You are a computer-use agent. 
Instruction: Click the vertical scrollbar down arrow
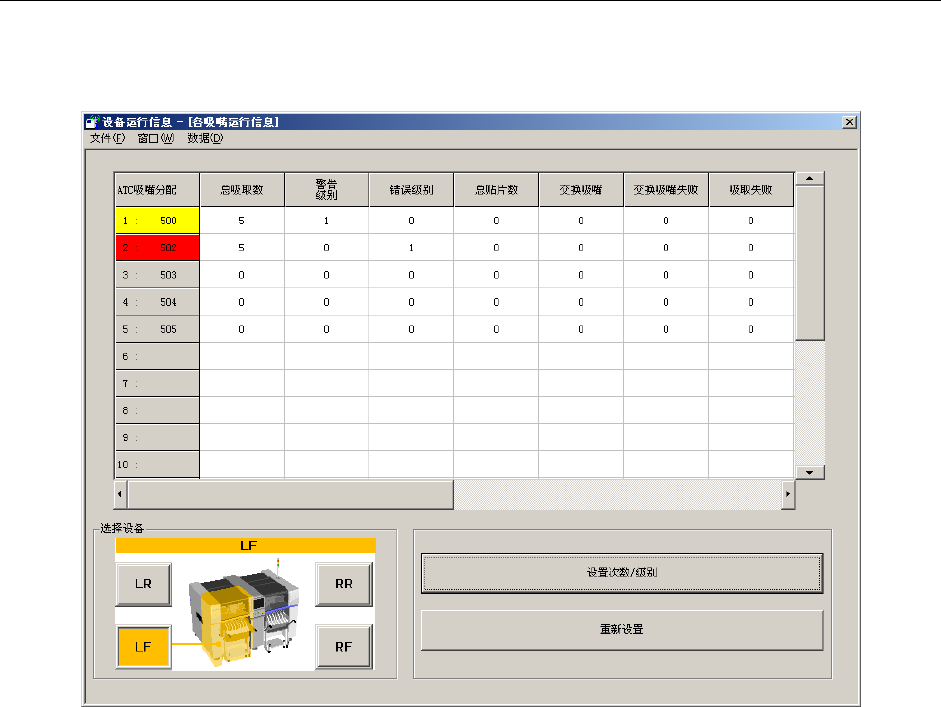[x=810, y=472]
